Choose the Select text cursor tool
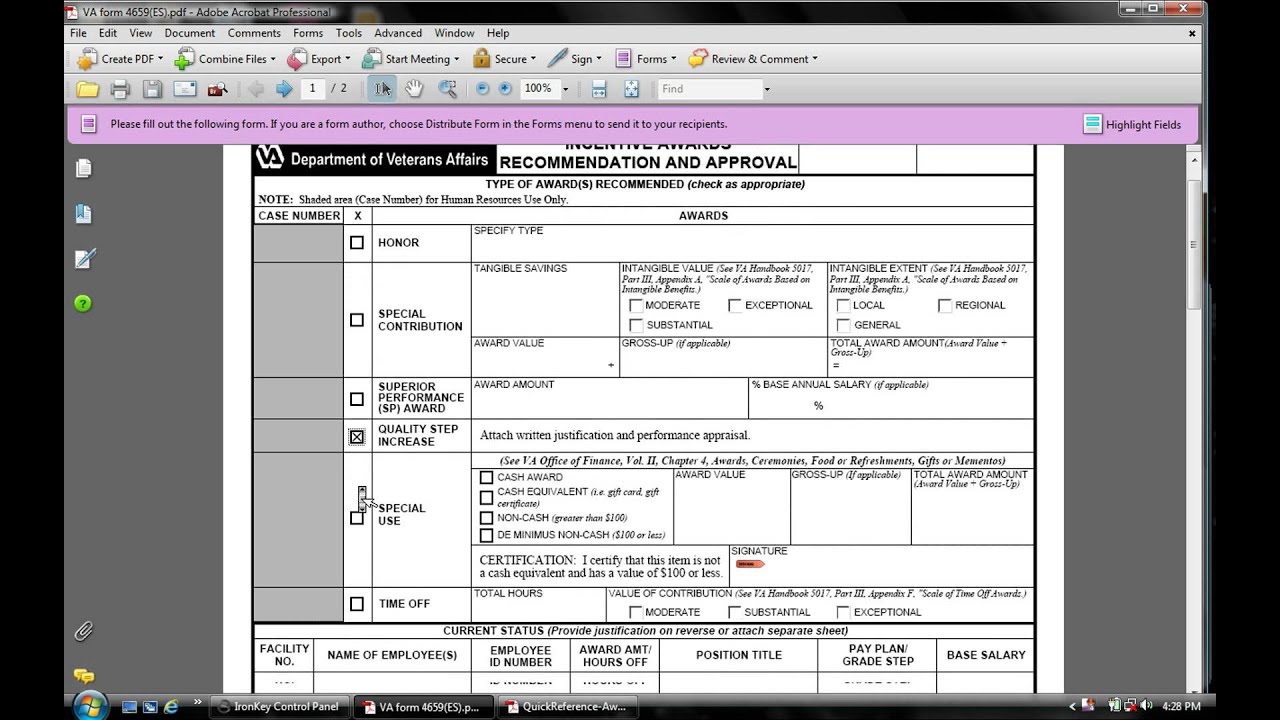This screenshot has width=1280, height=720. (x=382, y=89)
